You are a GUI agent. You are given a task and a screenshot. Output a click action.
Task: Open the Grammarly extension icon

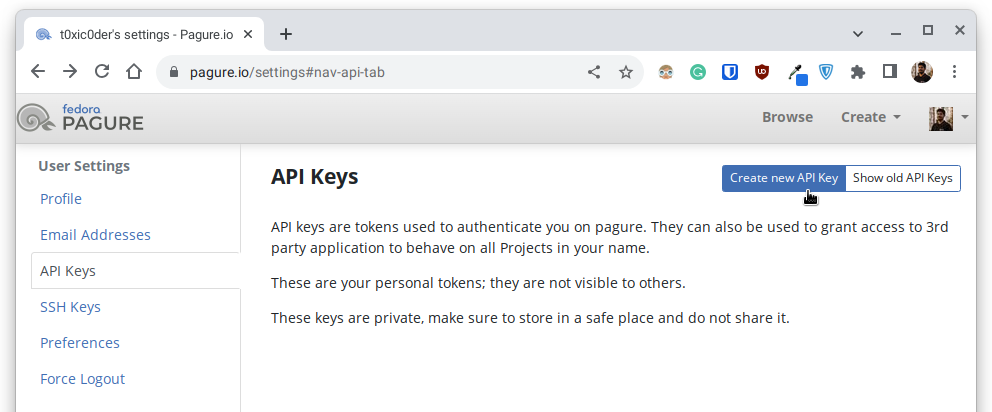698,72
